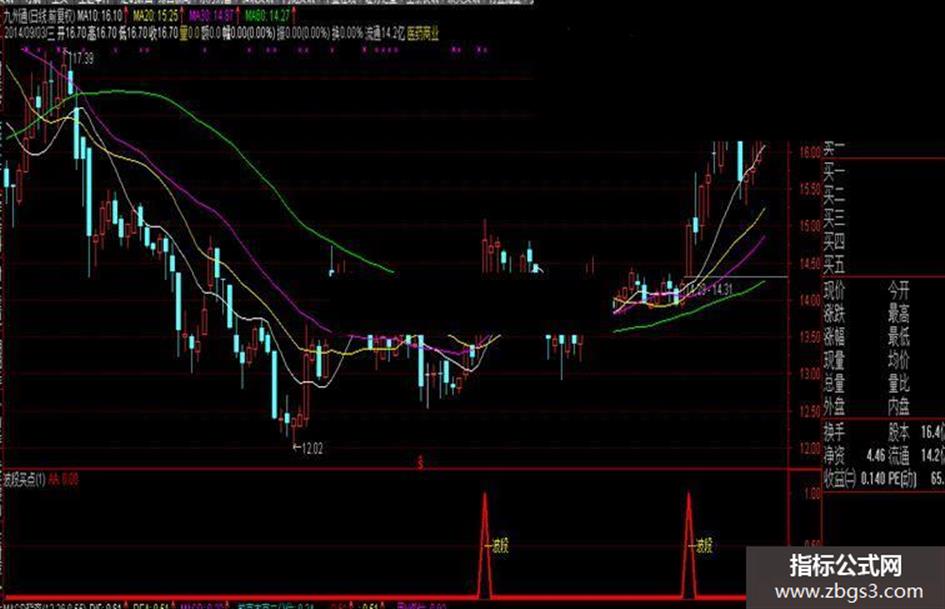Click the yellow MA20: 15.25 label
The height and width of the screenshot is (609, 945).
(156, 16)
